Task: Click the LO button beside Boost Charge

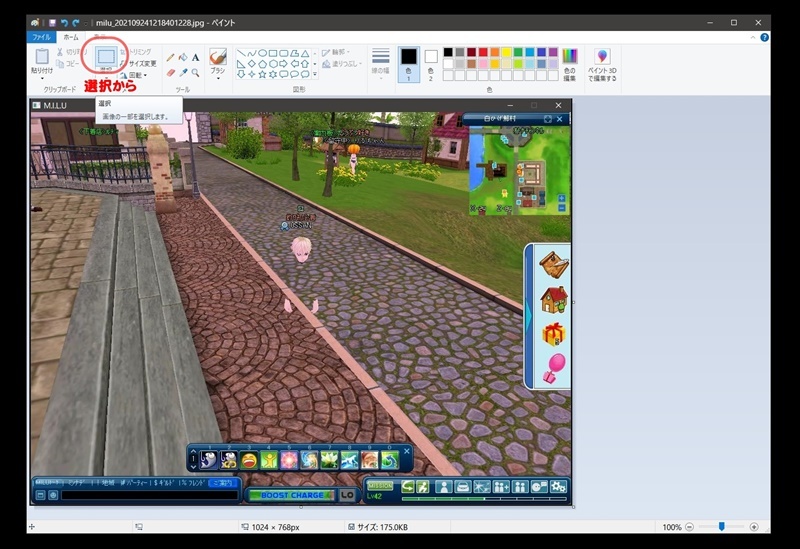Action: click(347, 495)
